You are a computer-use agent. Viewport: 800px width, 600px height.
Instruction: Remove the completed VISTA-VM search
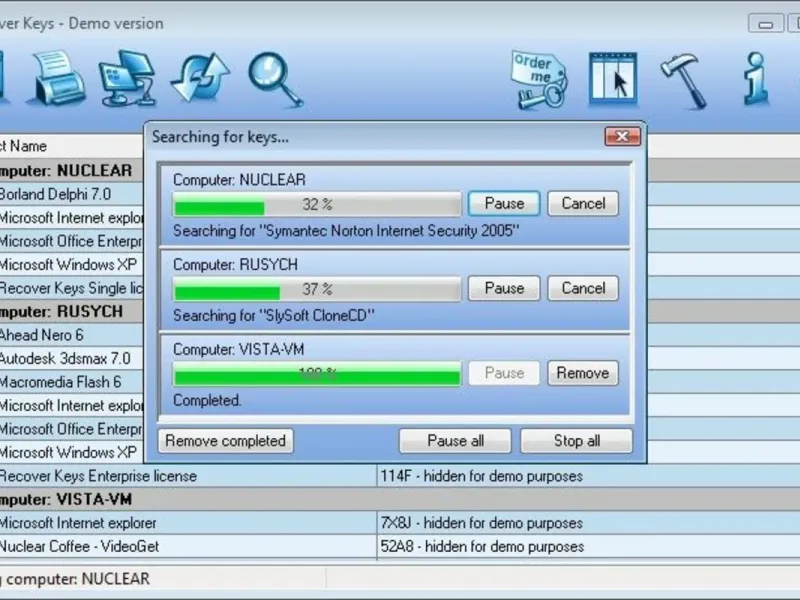click(583, 373)
